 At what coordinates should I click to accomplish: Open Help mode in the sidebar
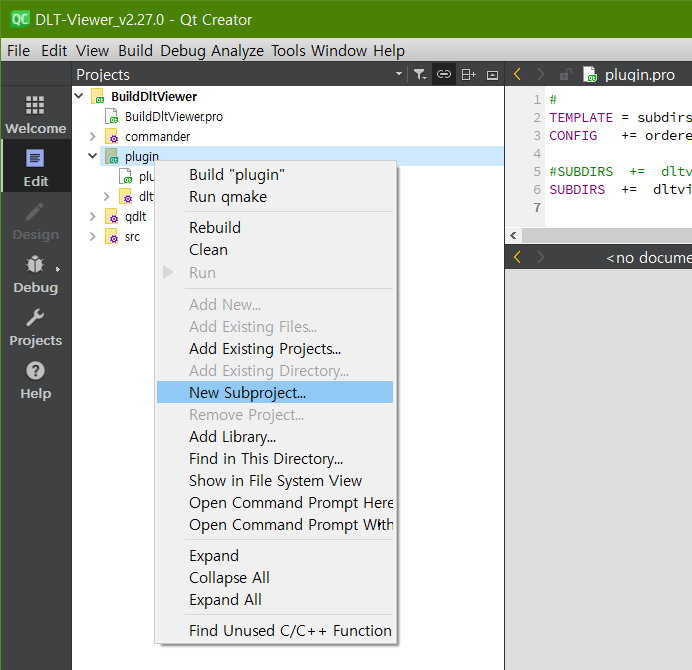[x=35, y=379]
